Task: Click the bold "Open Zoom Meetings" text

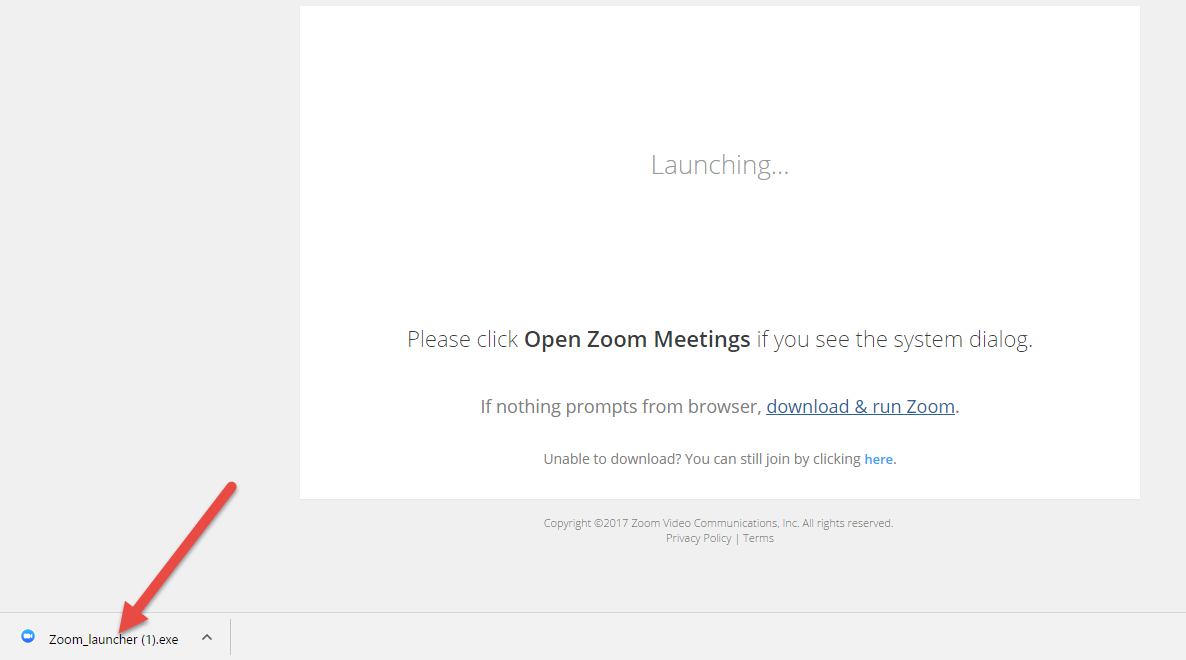Action: (637, 339)
